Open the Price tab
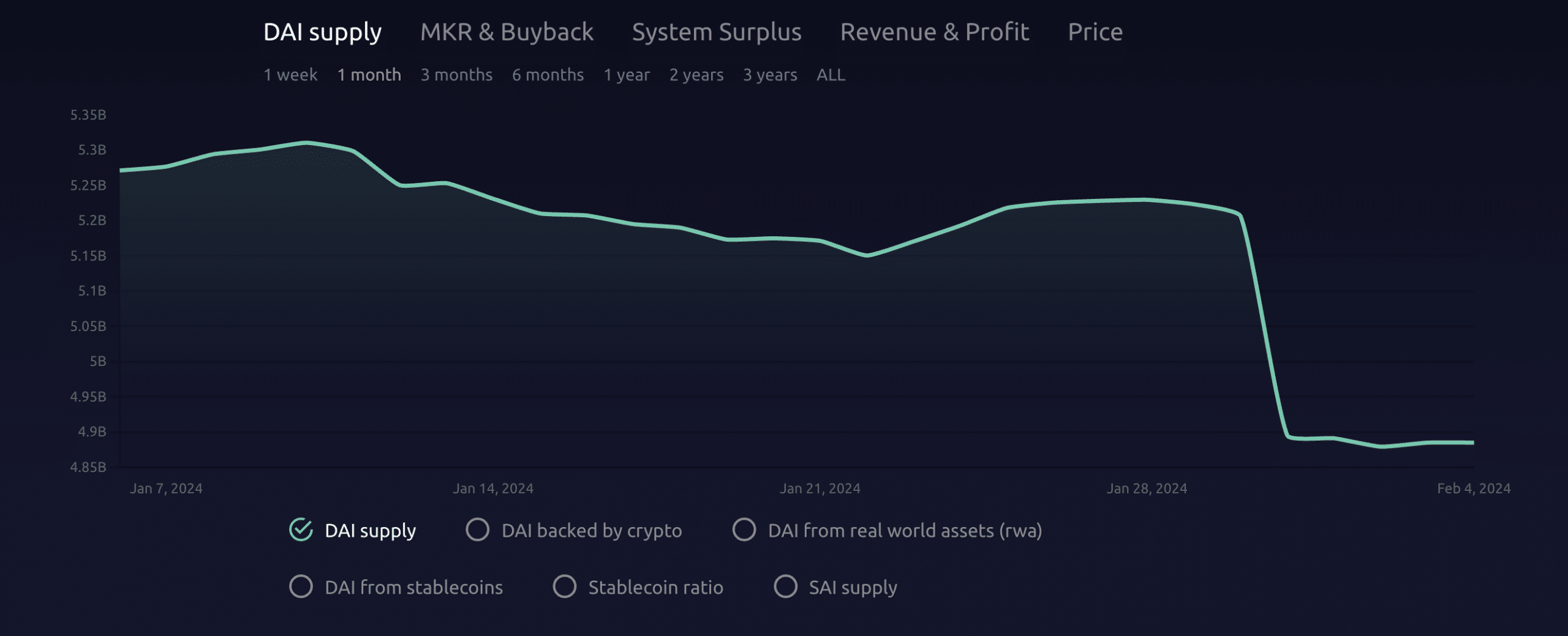This screenshot has height=636, width=1568. tap(1095, 32)
